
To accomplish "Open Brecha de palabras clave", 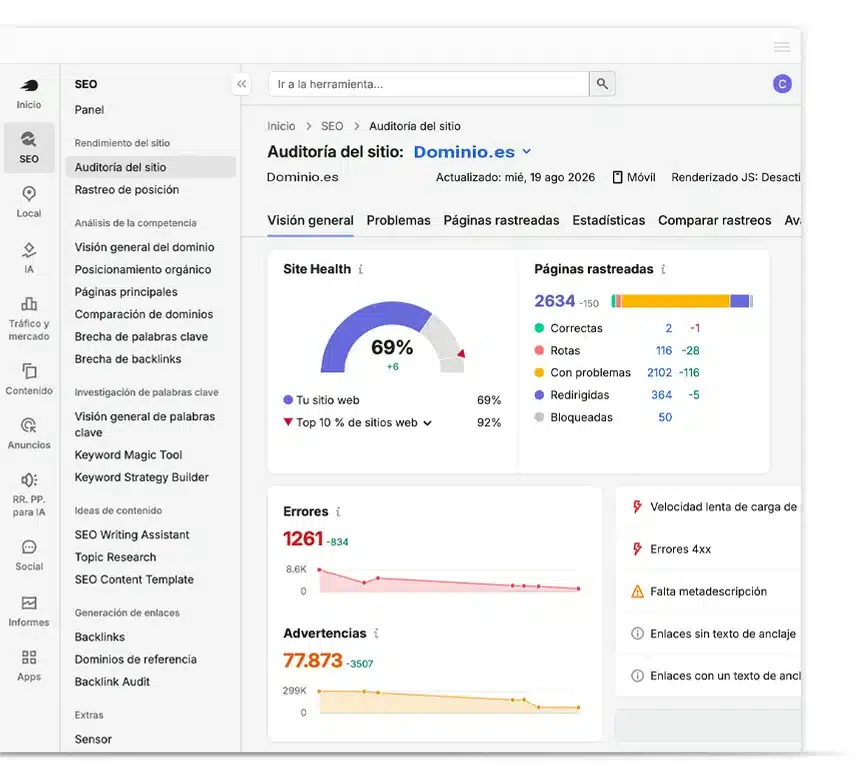I will pos(141,336).
